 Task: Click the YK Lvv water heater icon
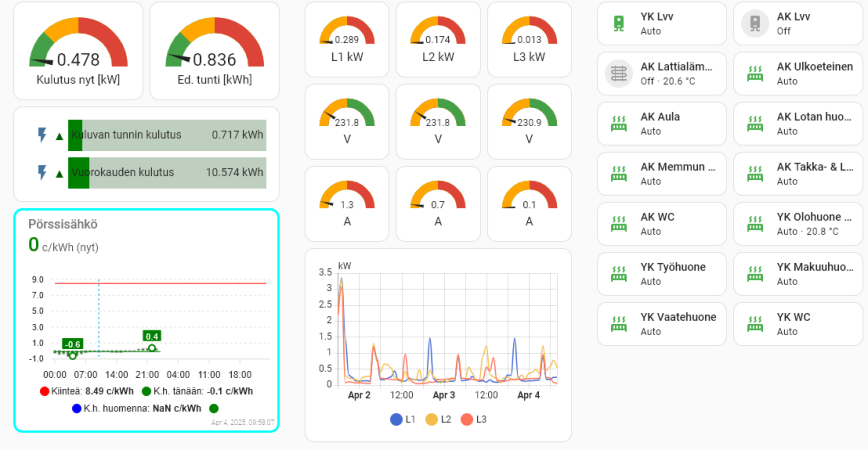click(x=619, y=23)
